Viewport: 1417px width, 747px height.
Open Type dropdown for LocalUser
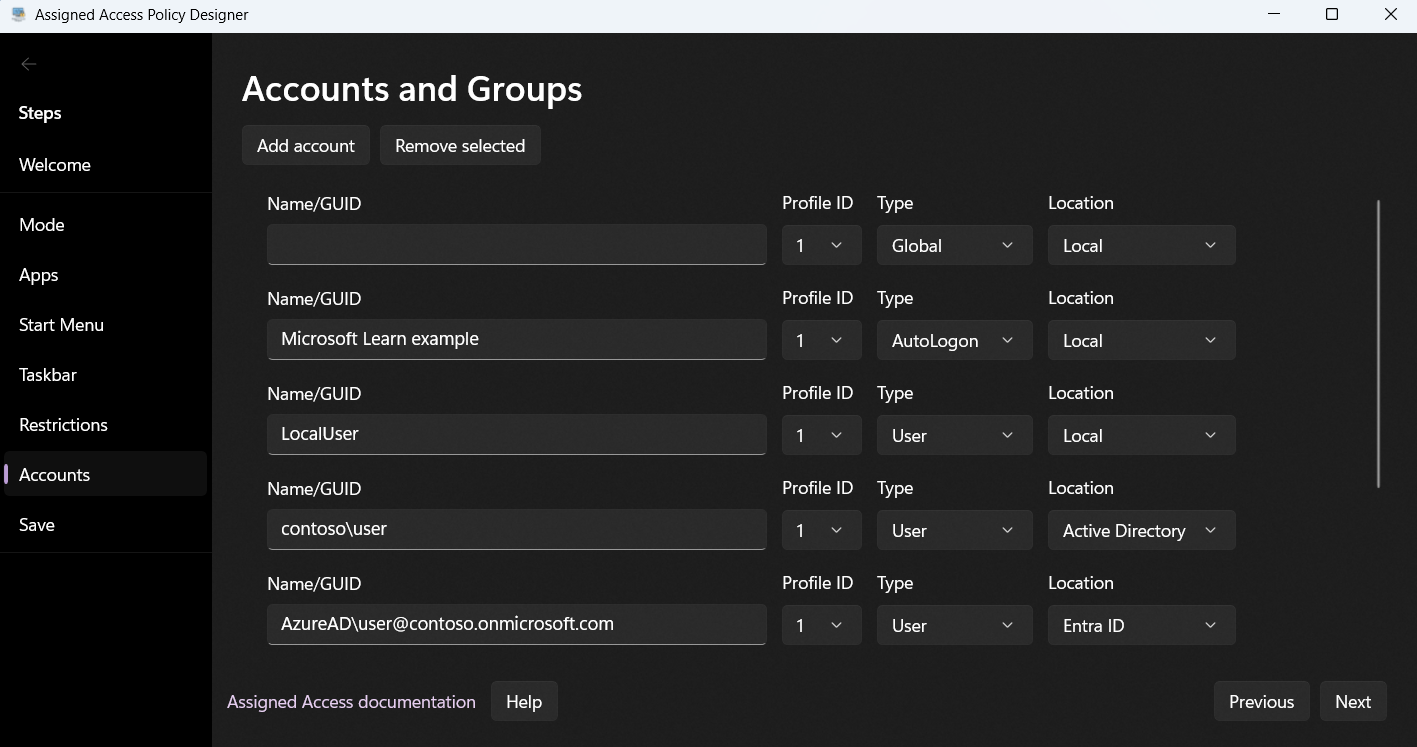[955, 435]
